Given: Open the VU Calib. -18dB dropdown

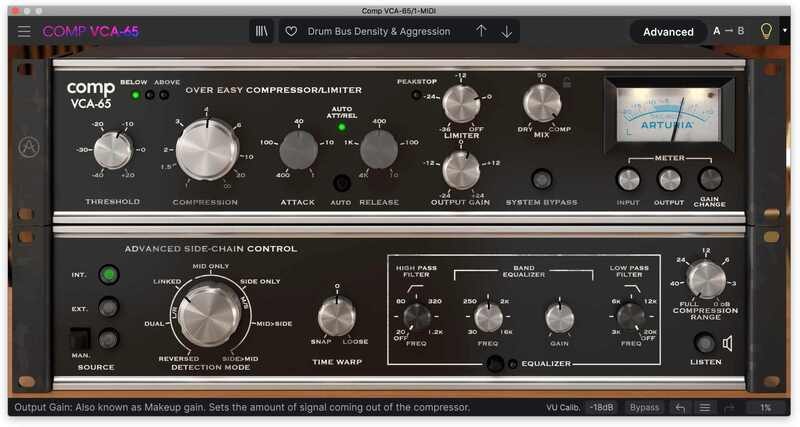Looking at the screenshot, I should 599,408.
